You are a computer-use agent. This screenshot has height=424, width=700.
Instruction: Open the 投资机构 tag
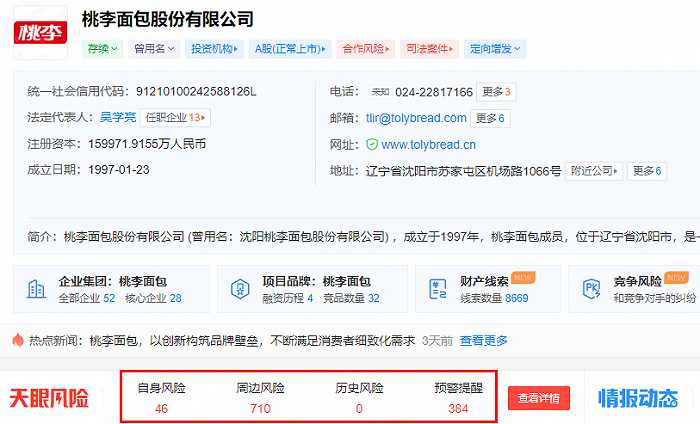tap(214, 49)
